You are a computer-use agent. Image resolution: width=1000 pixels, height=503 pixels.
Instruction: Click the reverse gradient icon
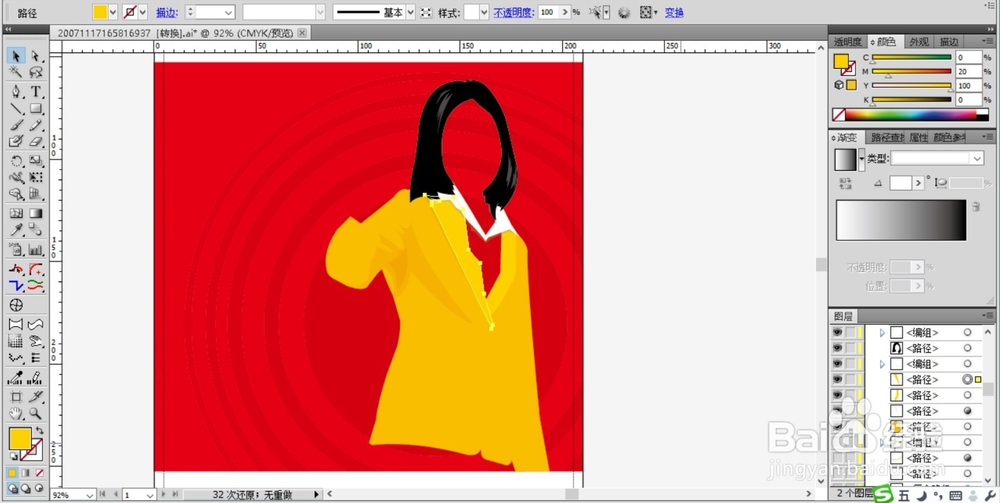846,183
